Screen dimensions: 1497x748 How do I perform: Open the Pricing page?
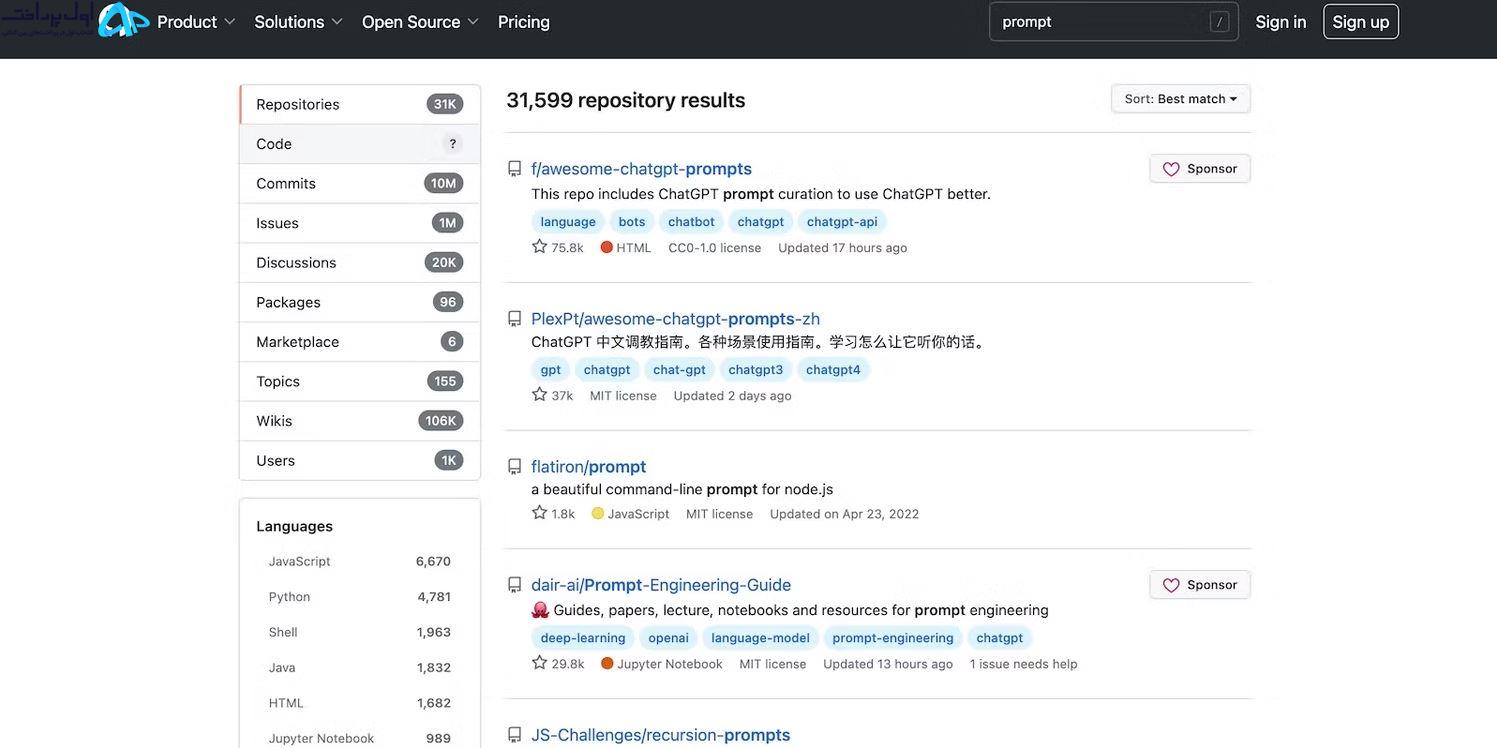tap(524, 22)
